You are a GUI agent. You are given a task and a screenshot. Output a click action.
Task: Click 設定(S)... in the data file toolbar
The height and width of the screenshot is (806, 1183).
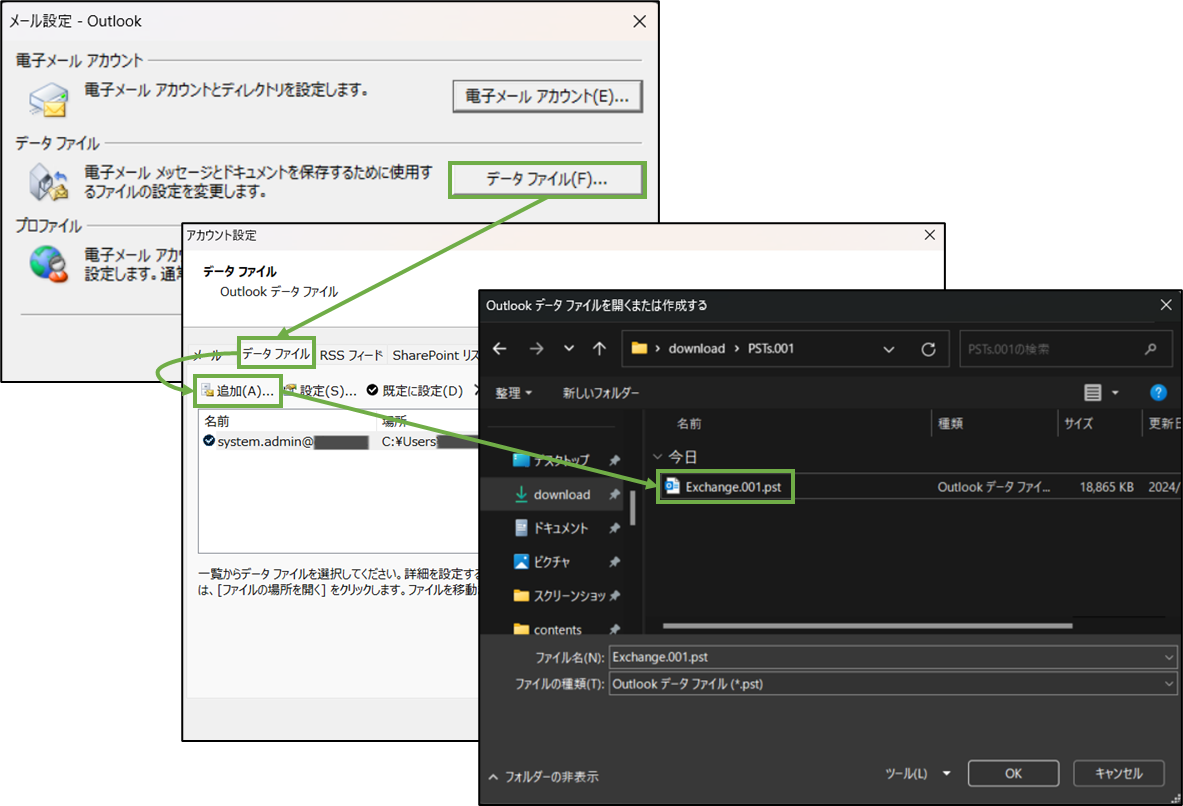click(321, 391)
